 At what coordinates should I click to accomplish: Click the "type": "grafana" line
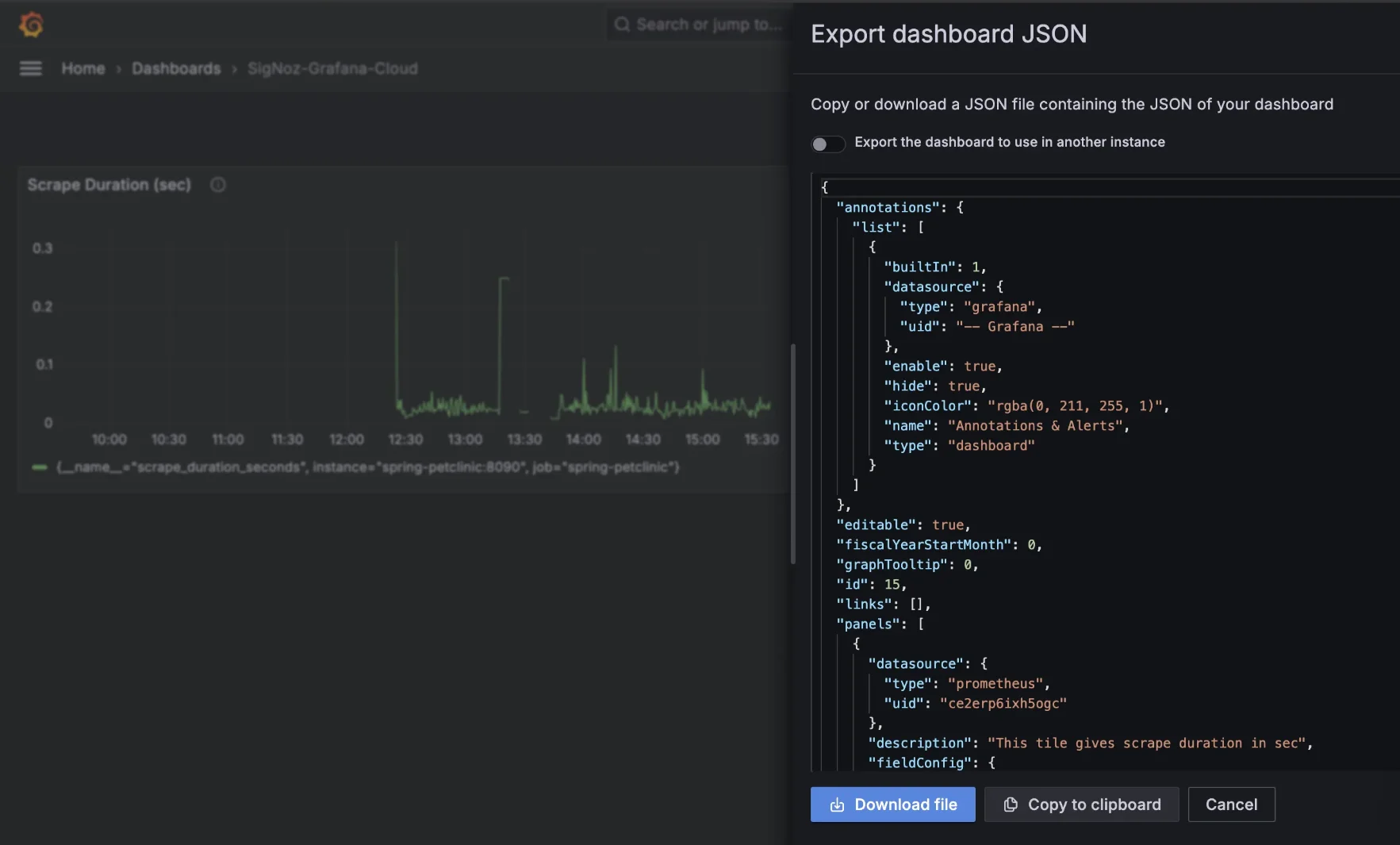pos(971,306)
